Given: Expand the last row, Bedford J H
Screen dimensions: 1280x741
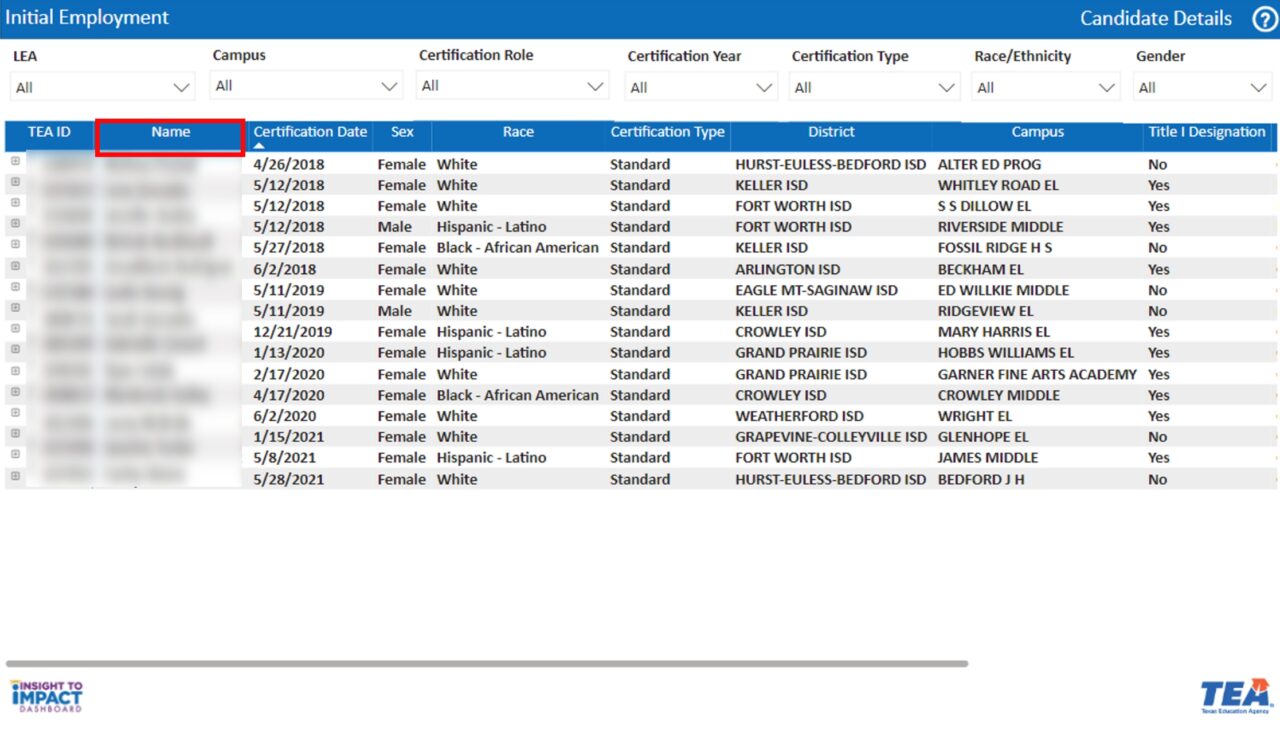Looking at the screenshot, I should pos(15,476).
